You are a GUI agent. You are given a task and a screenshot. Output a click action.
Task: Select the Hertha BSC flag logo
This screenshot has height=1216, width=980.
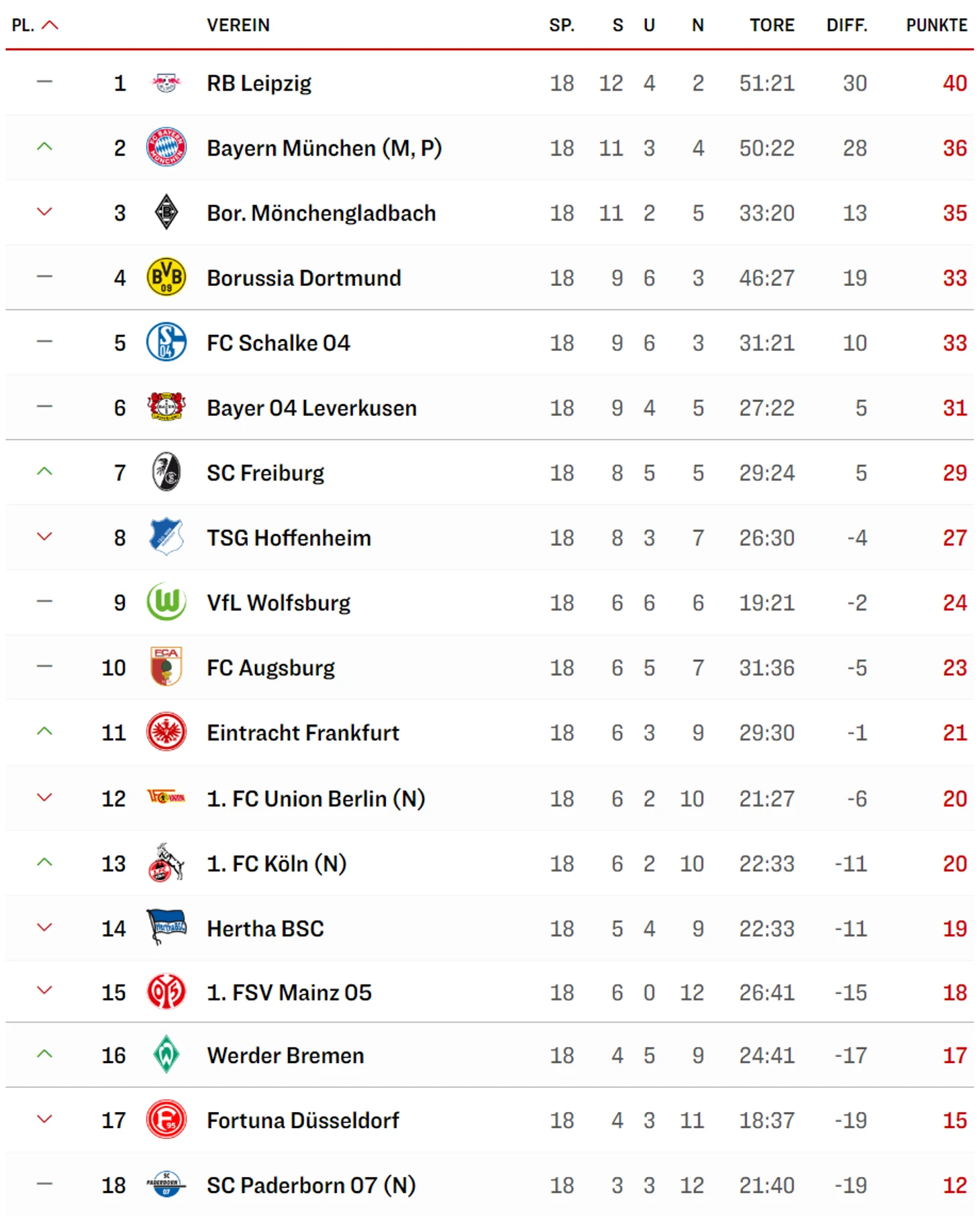(x=166, y=927)
